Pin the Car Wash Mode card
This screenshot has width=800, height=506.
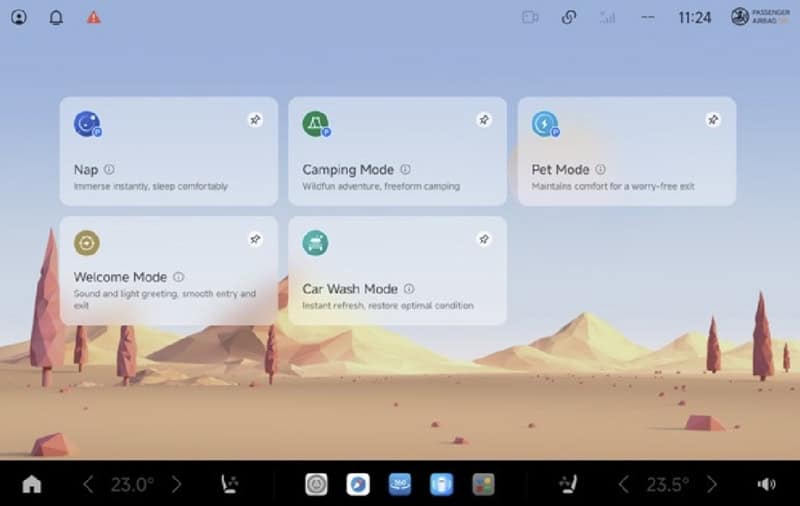pyautogui.click(x=484, y=240)
